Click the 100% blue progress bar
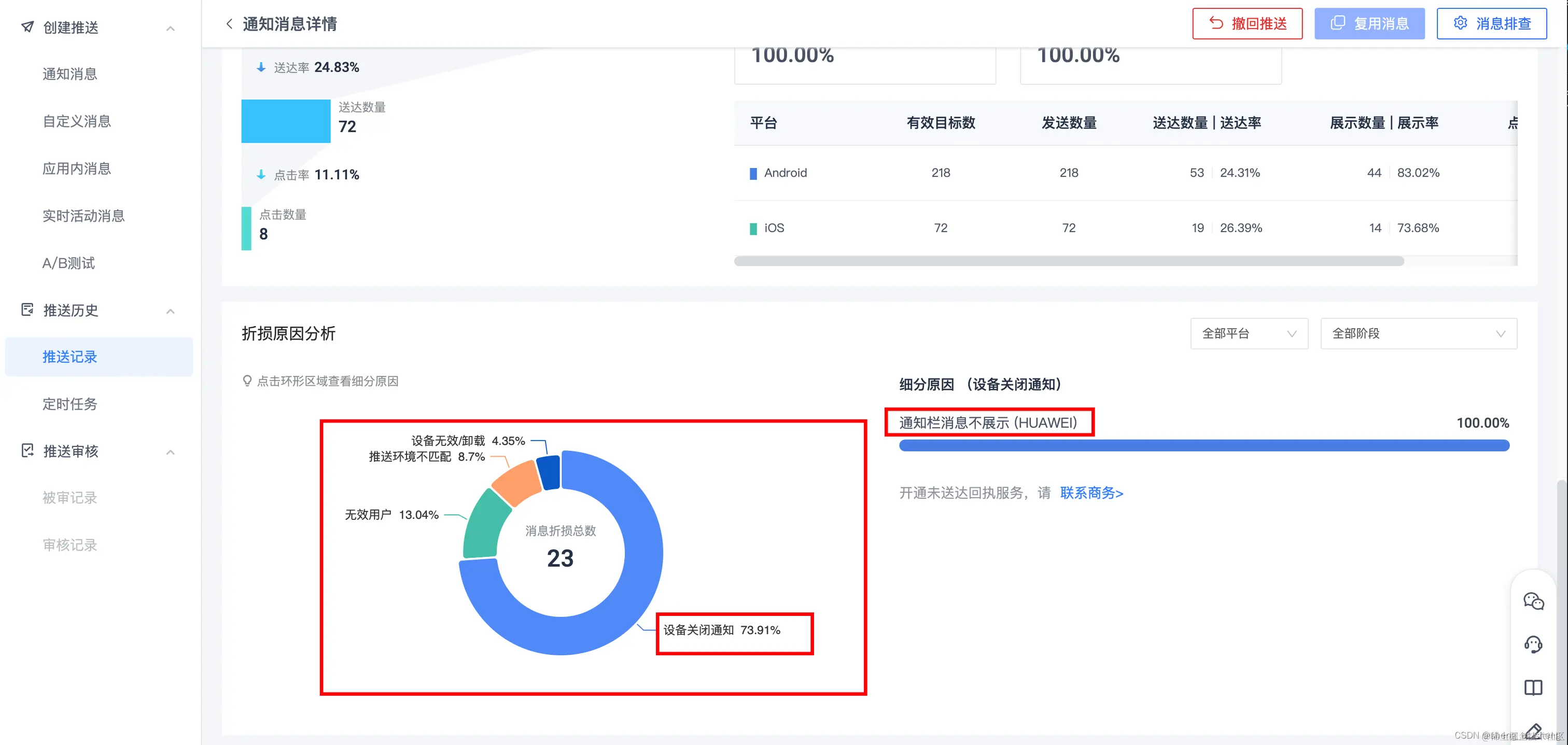 [1203, 445]
